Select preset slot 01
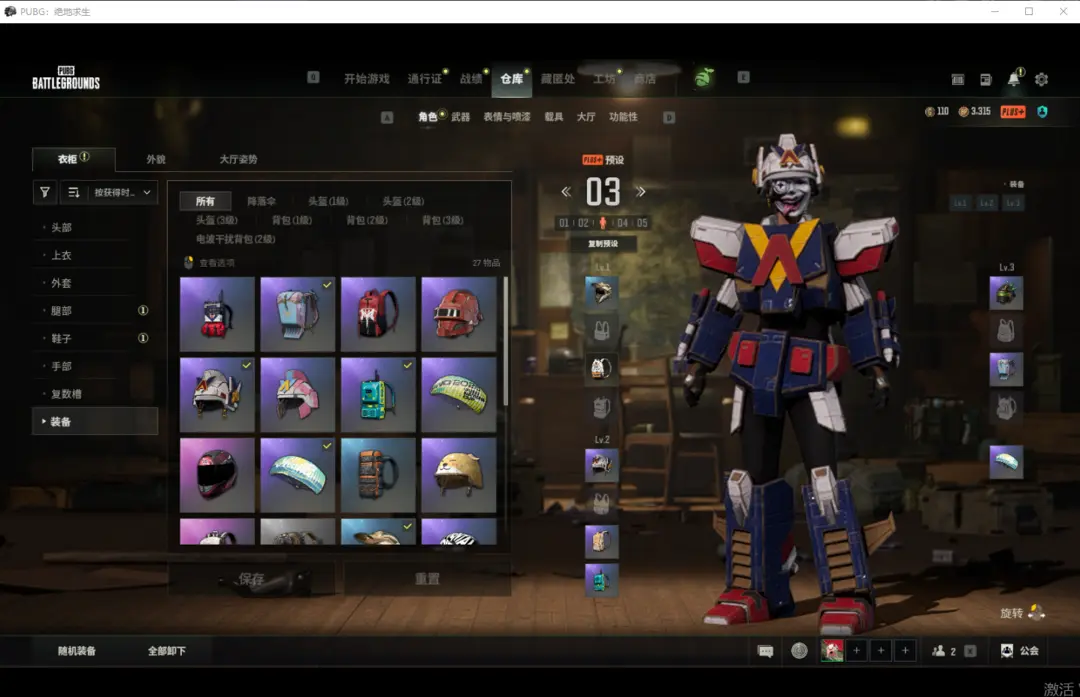The image size is (1080, 697). (564, 222)
